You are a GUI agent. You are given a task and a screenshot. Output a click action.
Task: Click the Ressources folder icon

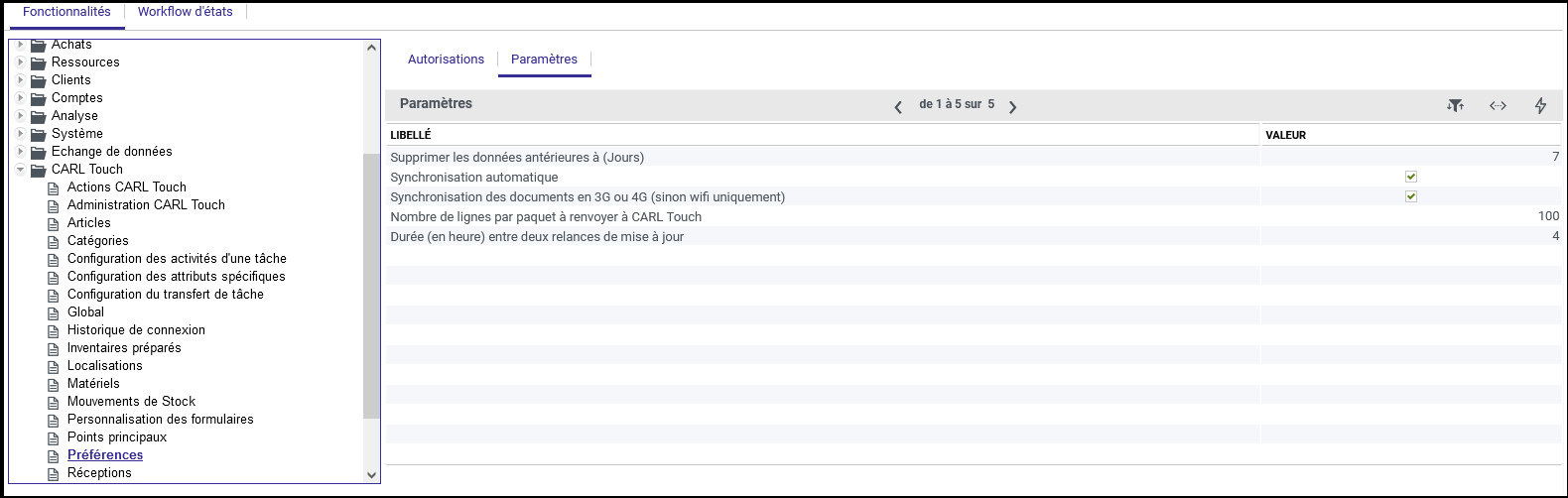coord(39,62)
